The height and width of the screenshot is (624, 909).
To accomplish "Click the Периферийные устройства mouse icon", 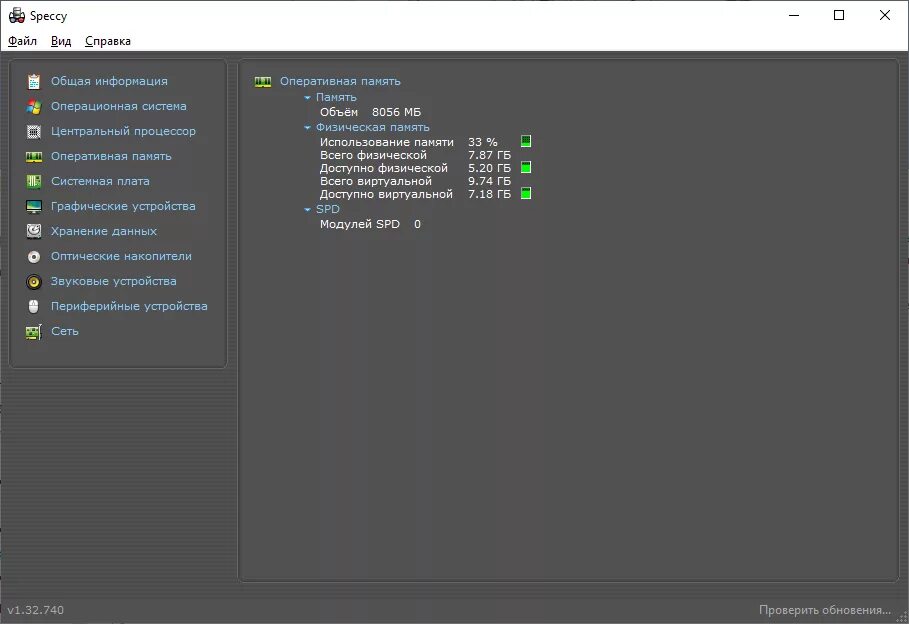I will [34, 307].
